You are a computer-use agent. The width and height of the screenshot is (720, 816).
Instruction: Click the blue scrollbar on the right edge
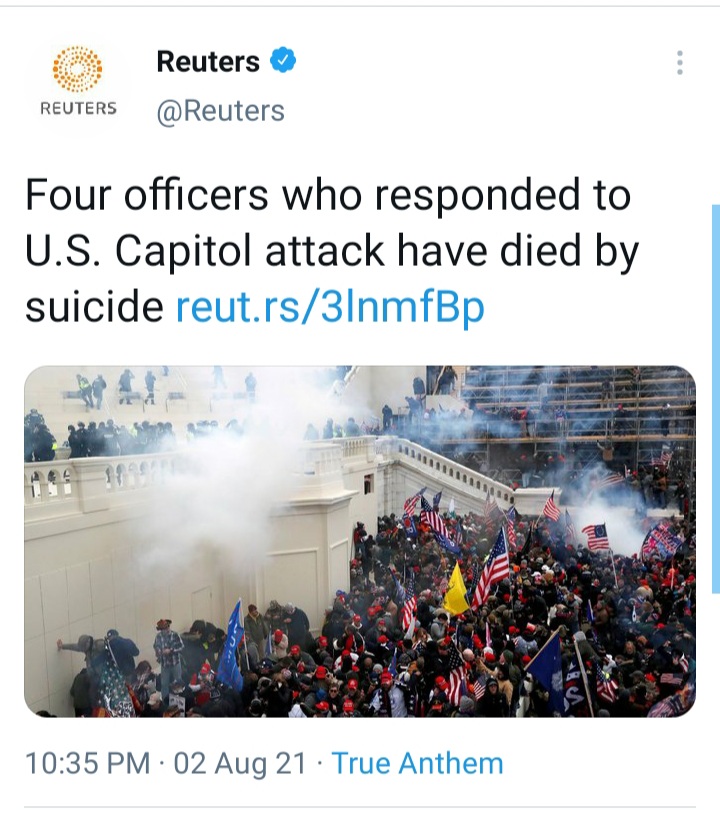tap(716, 399)
